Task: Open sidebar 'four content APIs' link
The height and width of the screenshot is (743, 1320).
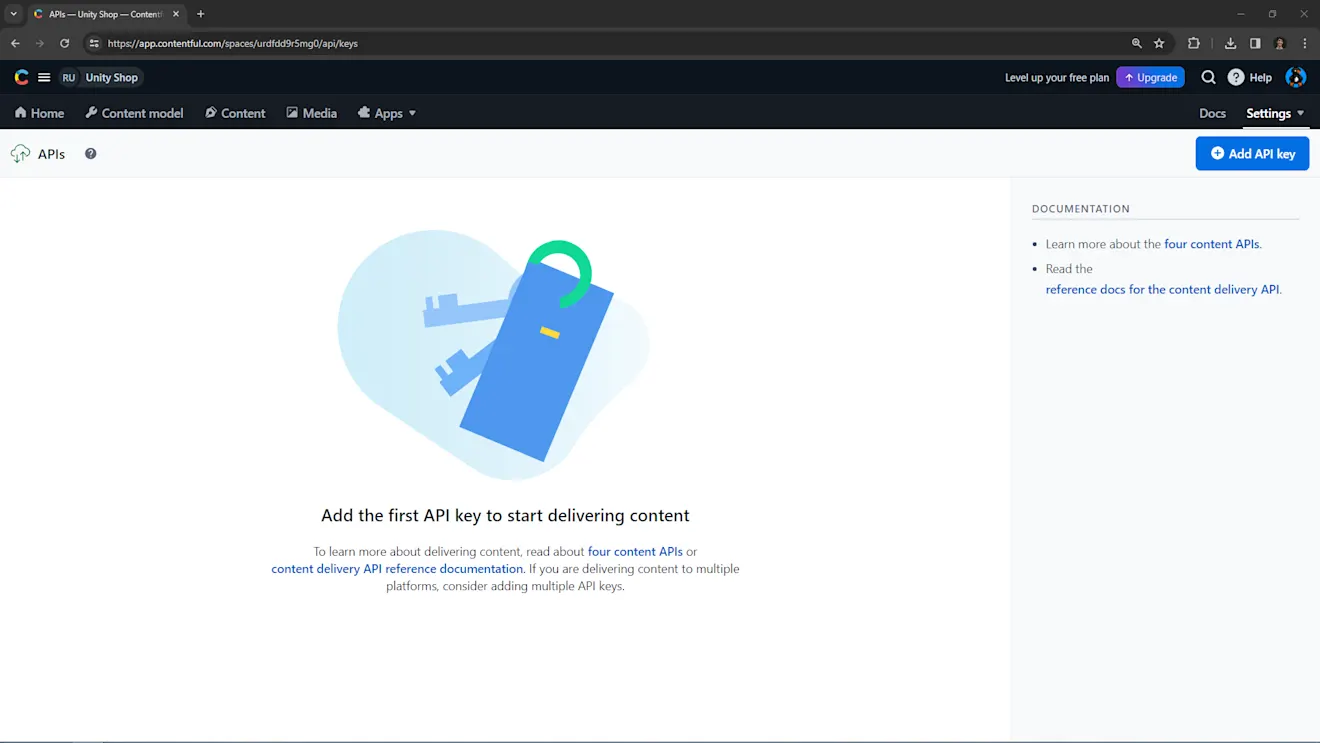Action: click(x=1211, y=244)
